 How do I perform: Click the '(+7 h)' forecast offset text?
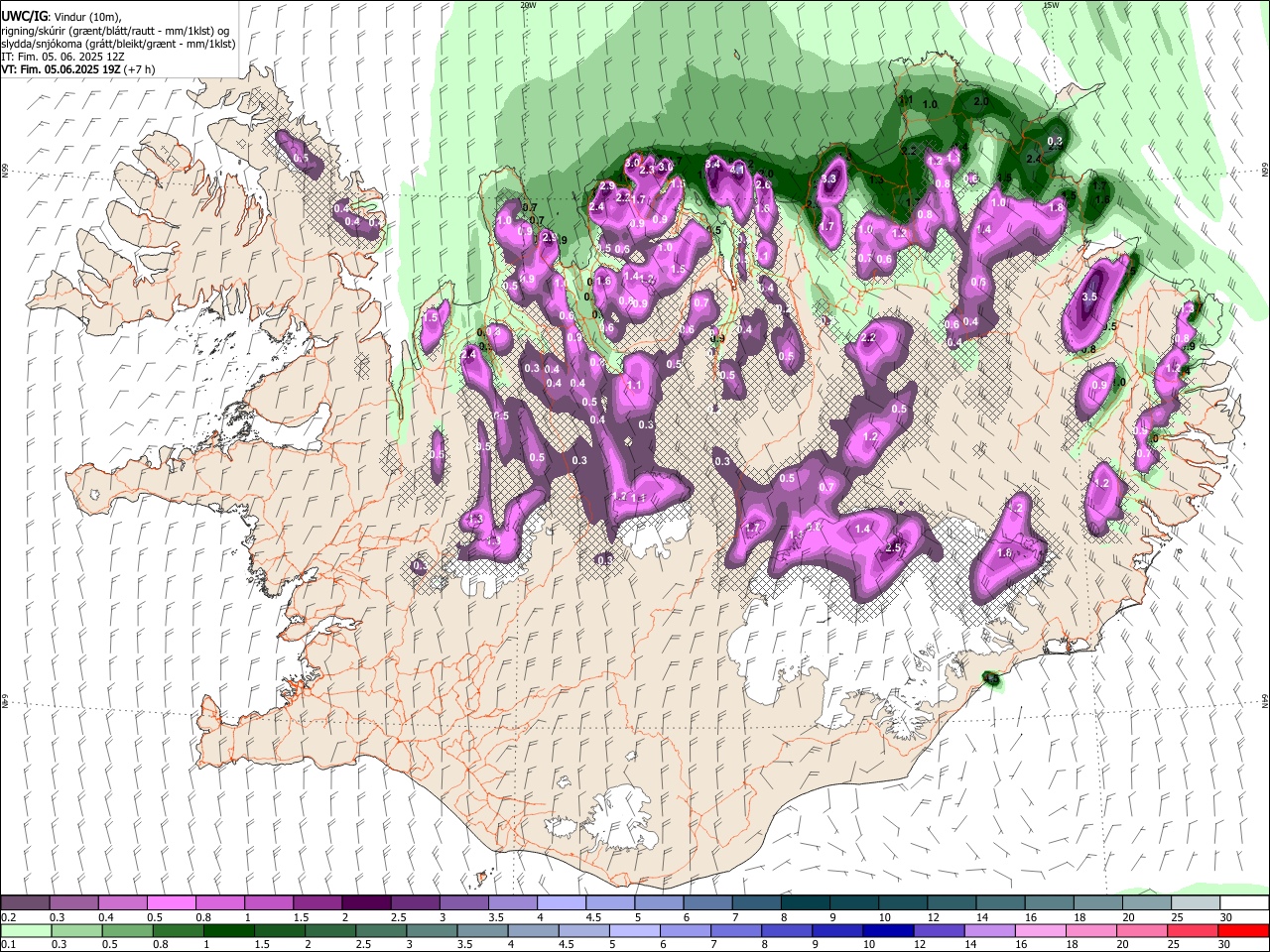pos(139,70)
